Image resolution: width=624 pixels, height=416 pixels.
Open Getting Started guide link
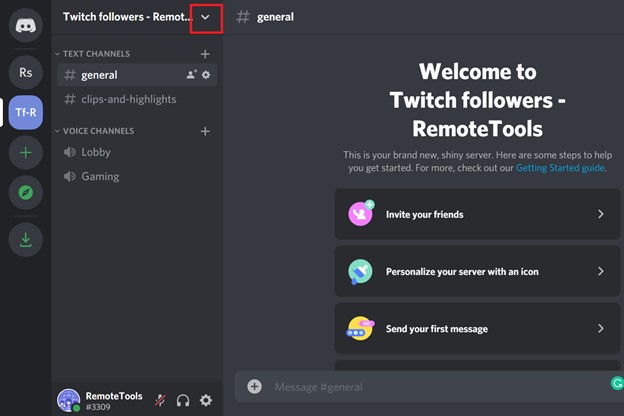click(560, 168)
